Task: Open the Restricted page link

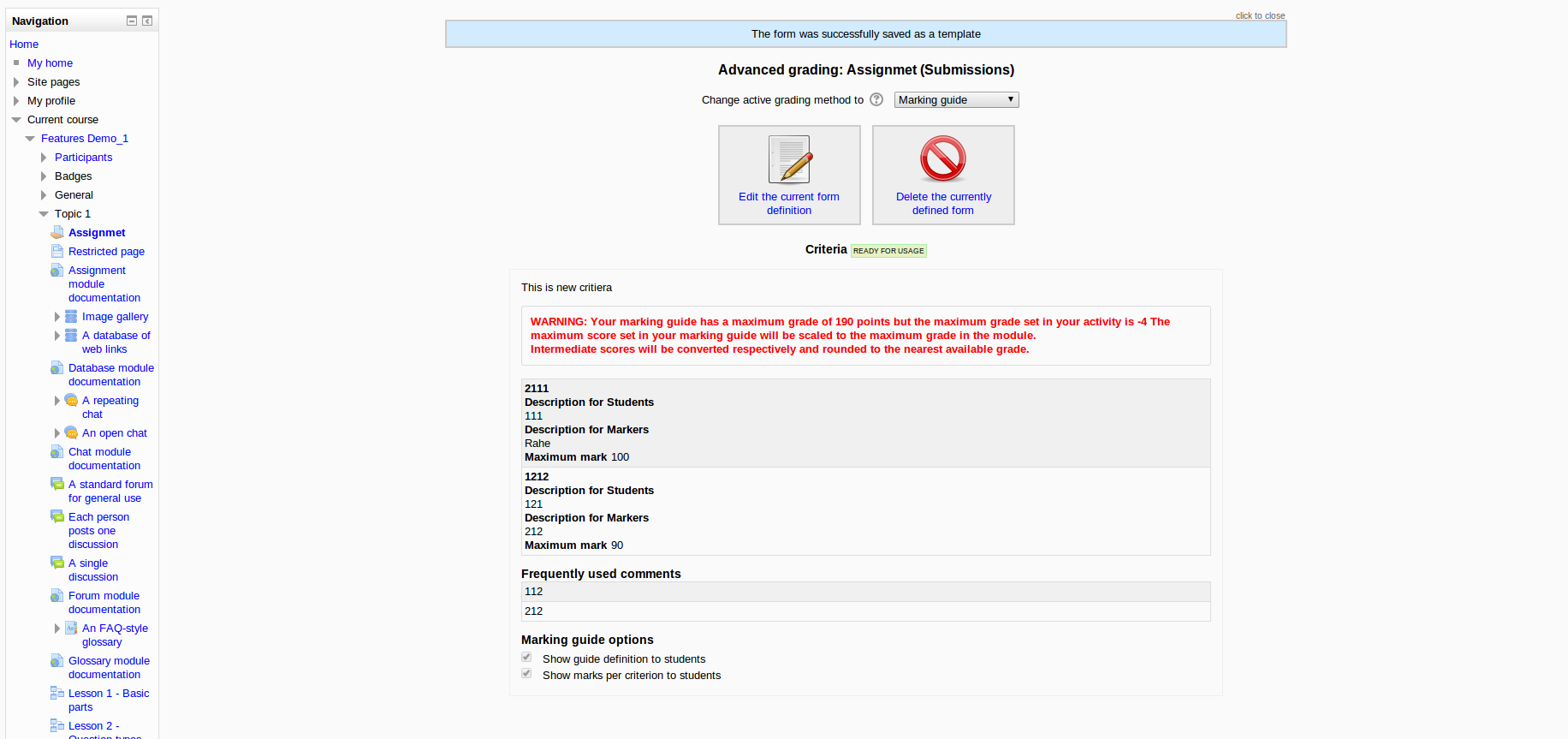Action: [106, 251]
